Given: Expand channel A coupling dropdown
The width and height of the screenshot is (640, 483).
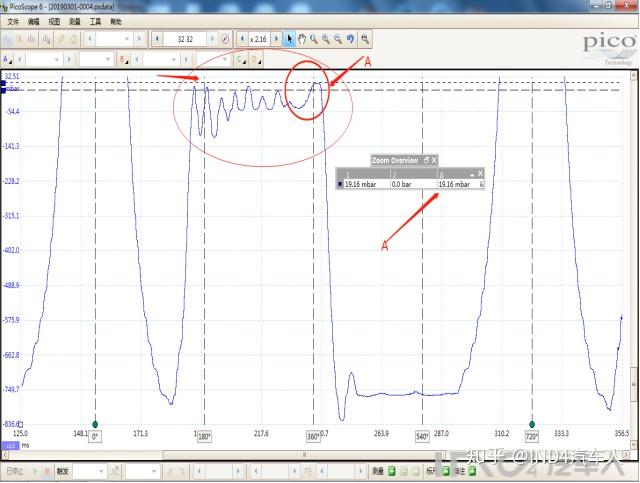Looking at the screenshot, I should coord(108,60).
